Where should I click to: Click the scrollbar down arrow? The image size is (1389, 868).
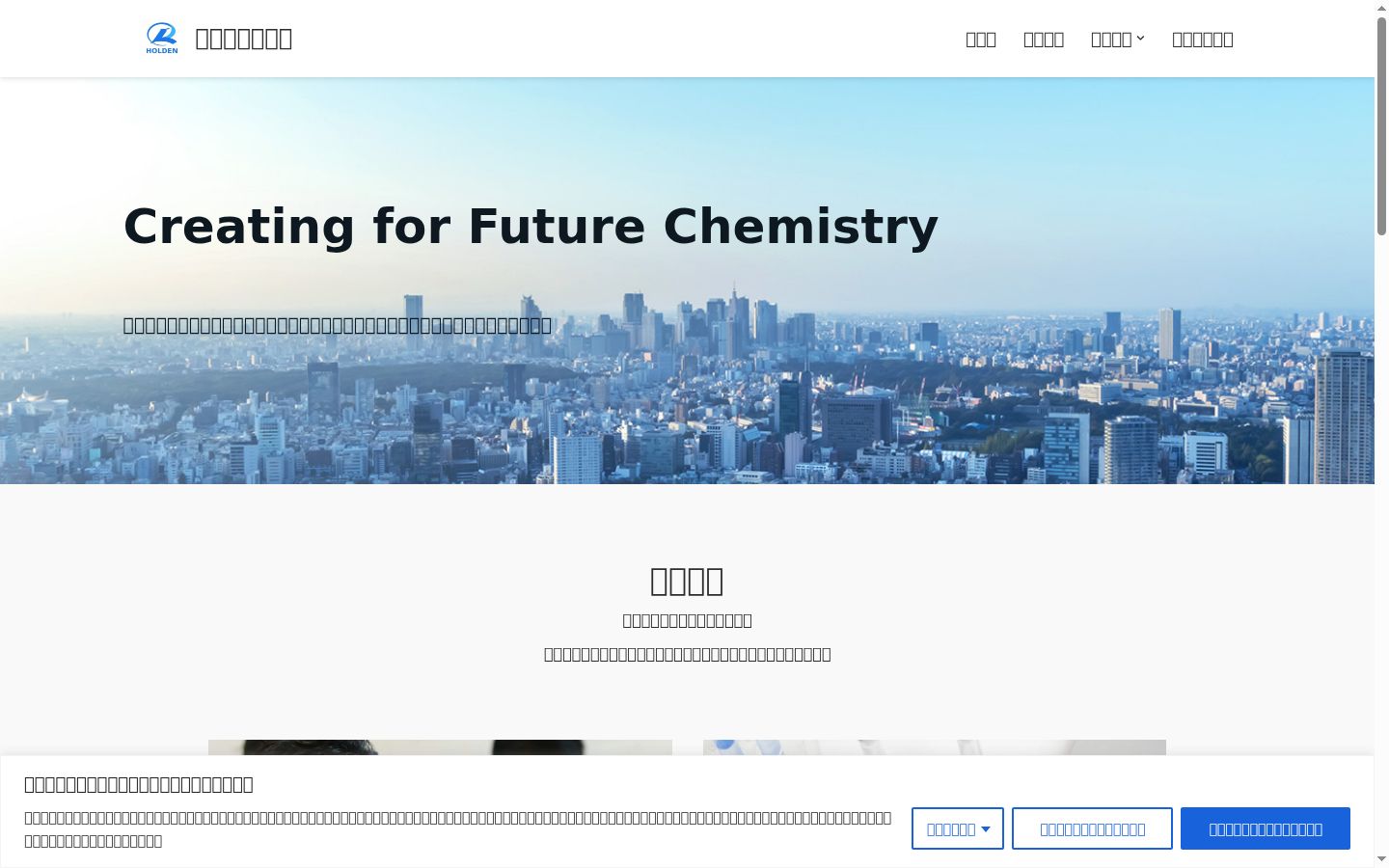(1381, 859)
